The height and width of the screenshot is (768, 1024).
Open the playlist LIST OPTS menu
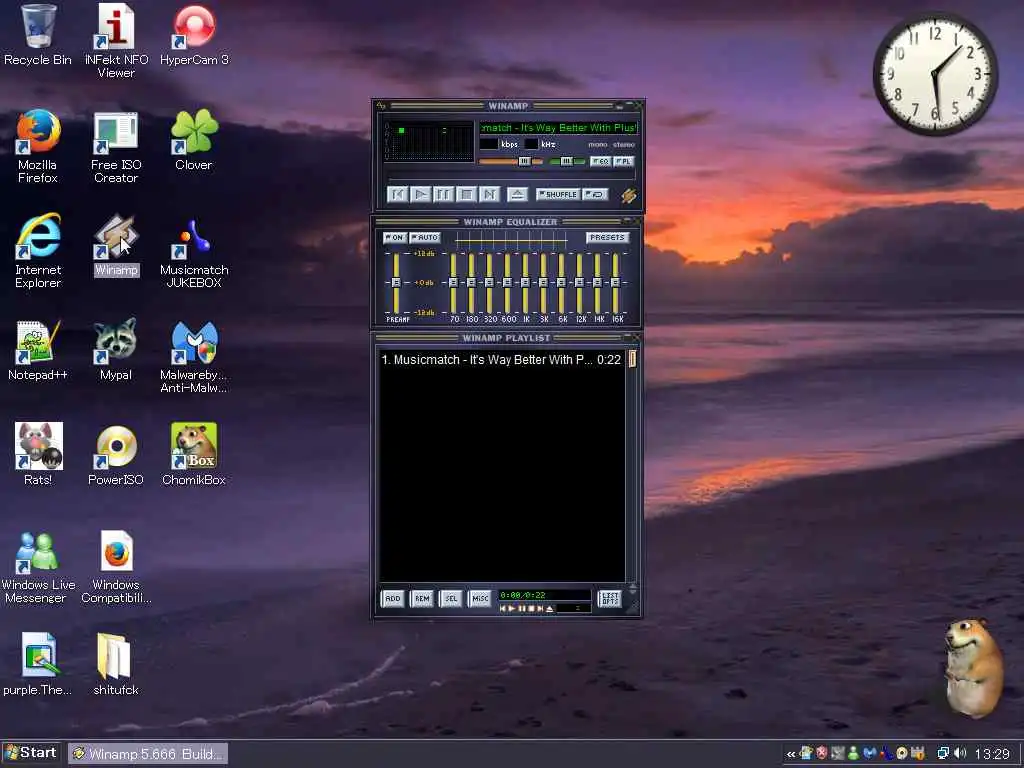(x=609, y=598)
